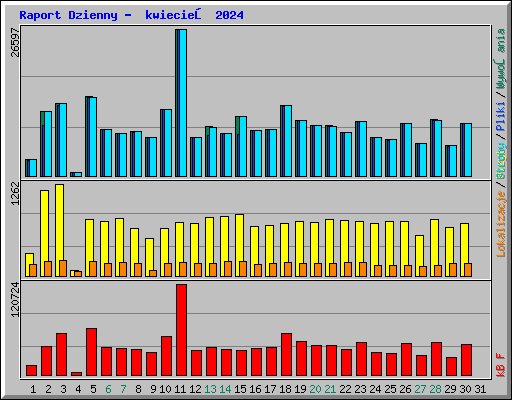Screen dimensions: 512x400
Task: Click the red KB bar for day 11
Action: [x=182, y=330]
